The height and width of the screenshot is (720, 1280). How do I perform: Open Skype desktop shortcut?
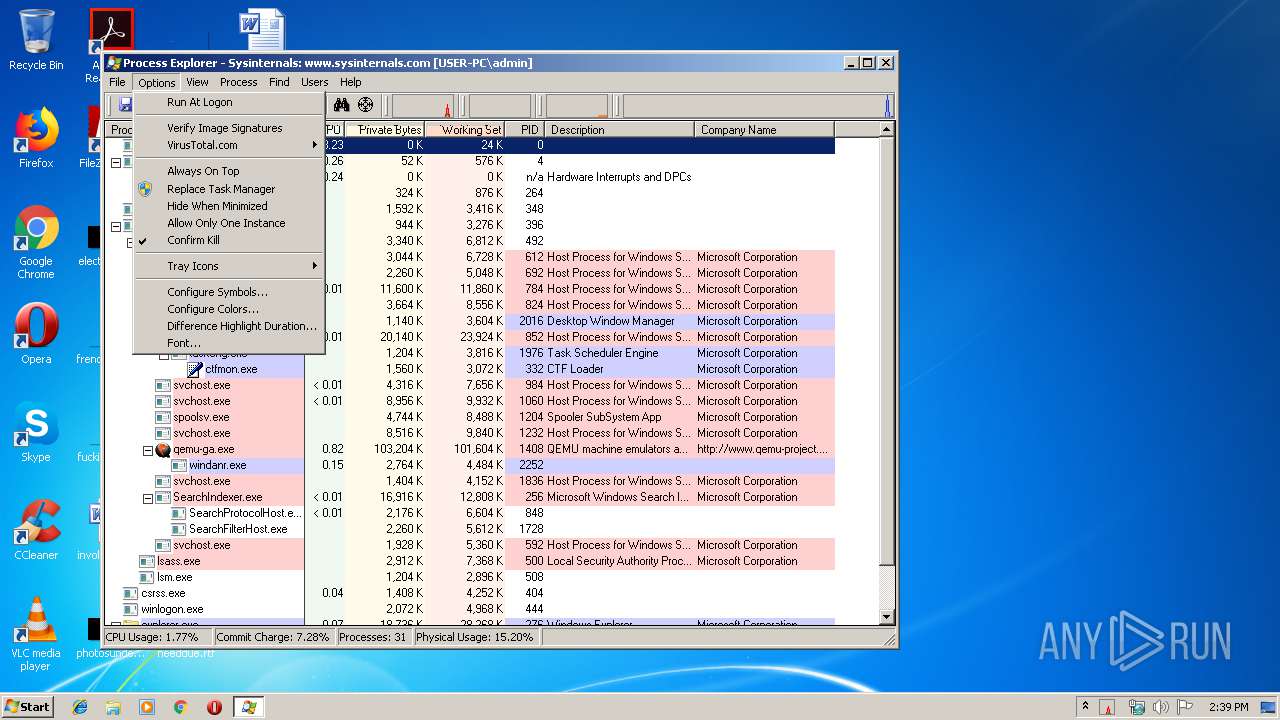36,432
